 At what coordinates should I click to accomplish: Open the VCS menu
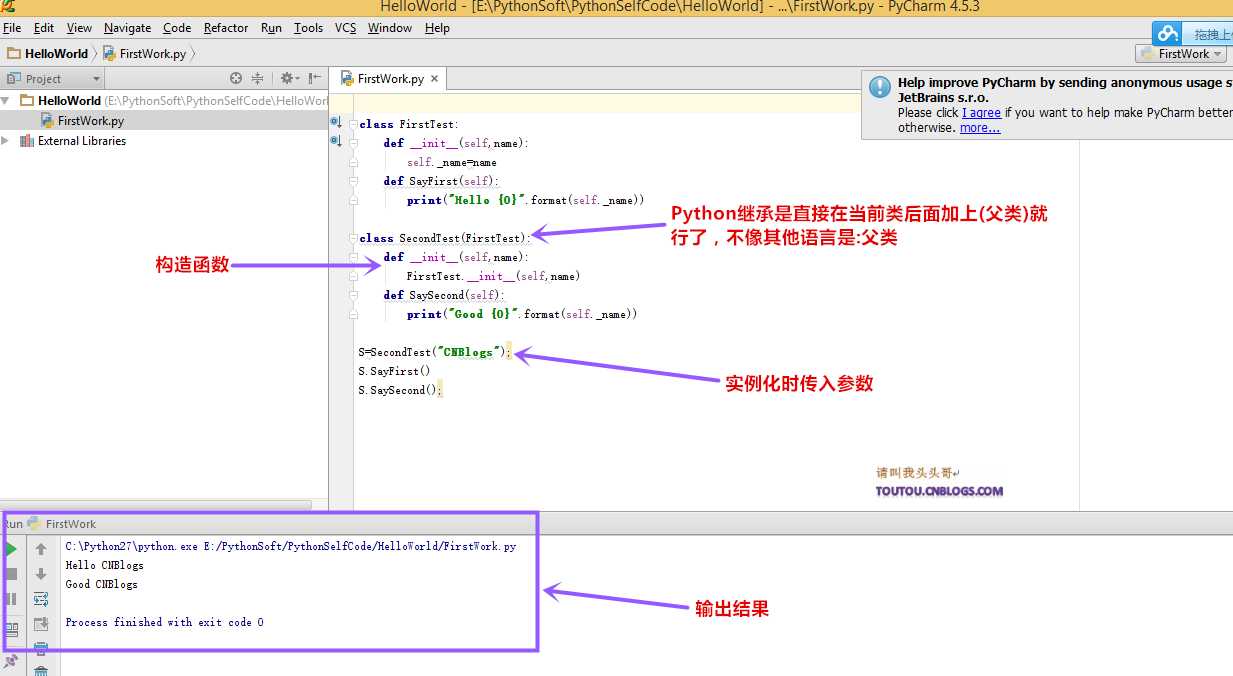point(345,28)
